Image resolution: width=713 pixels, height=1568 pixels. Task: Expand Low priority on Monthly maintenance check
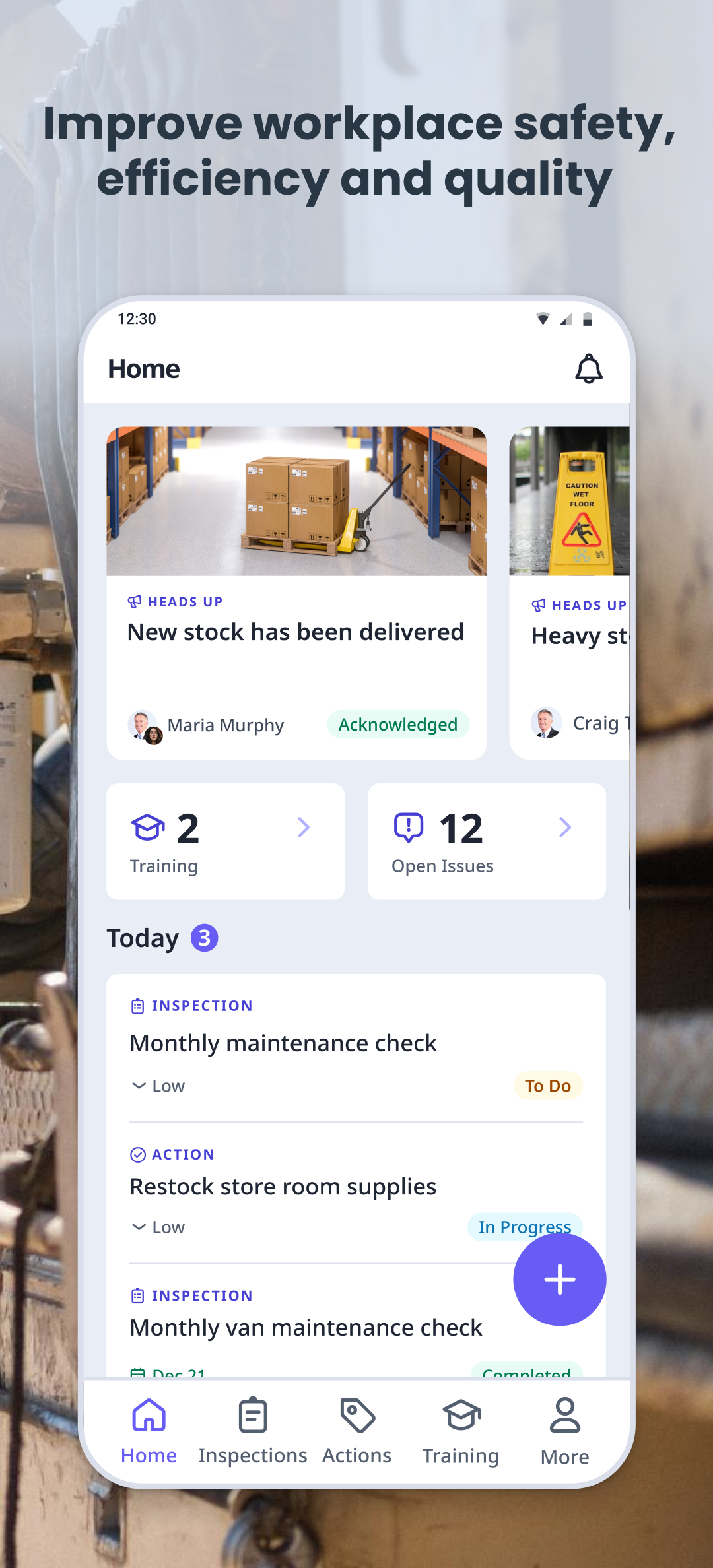click(x=158, y=1086)
